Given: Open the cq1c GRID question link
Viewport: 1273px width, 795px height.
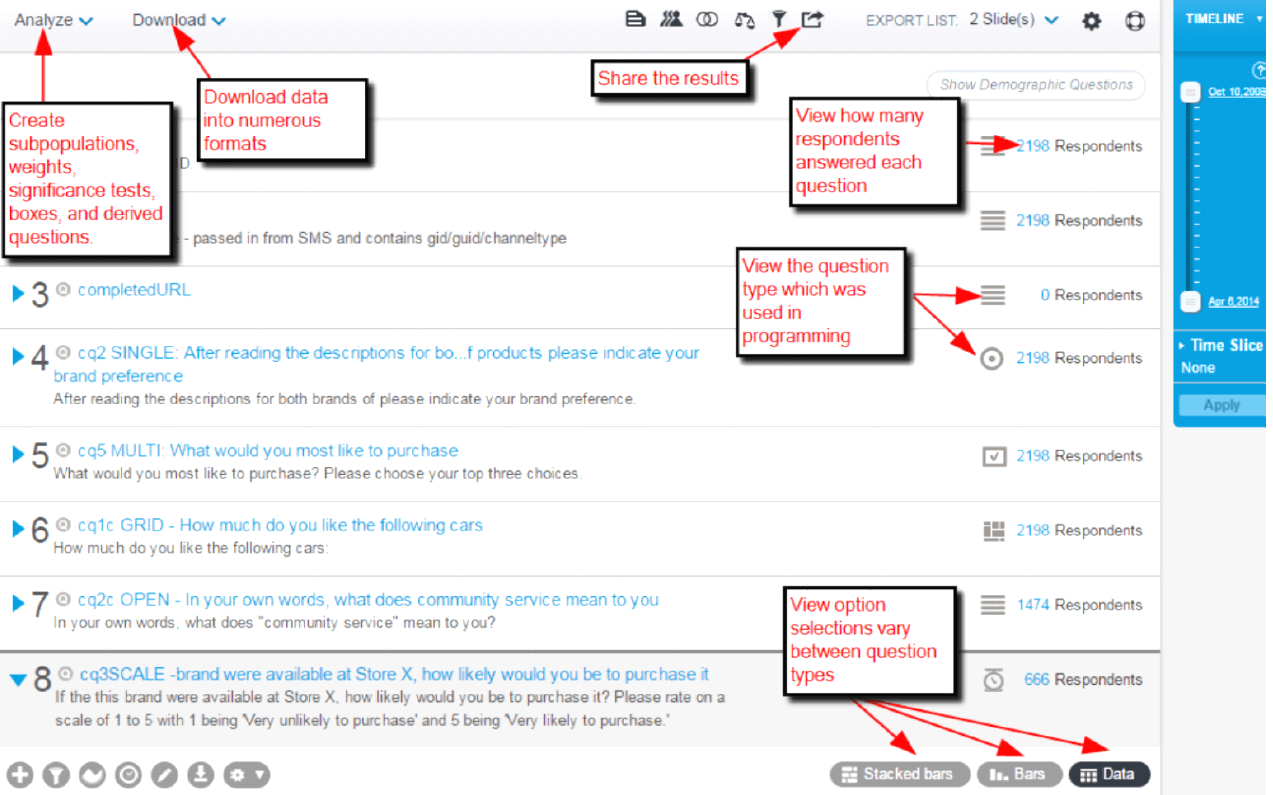Looking at the screenshot, I should [280, 525].
